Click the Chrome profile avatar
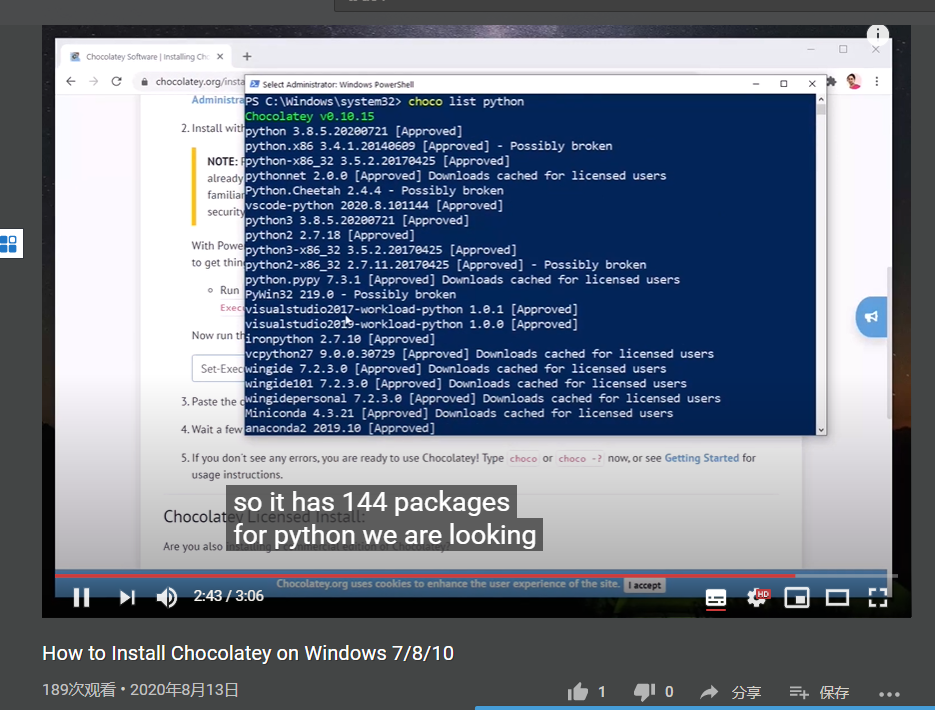Image resolution: width=935 pixels, height=710 pixels. (854, 82)
